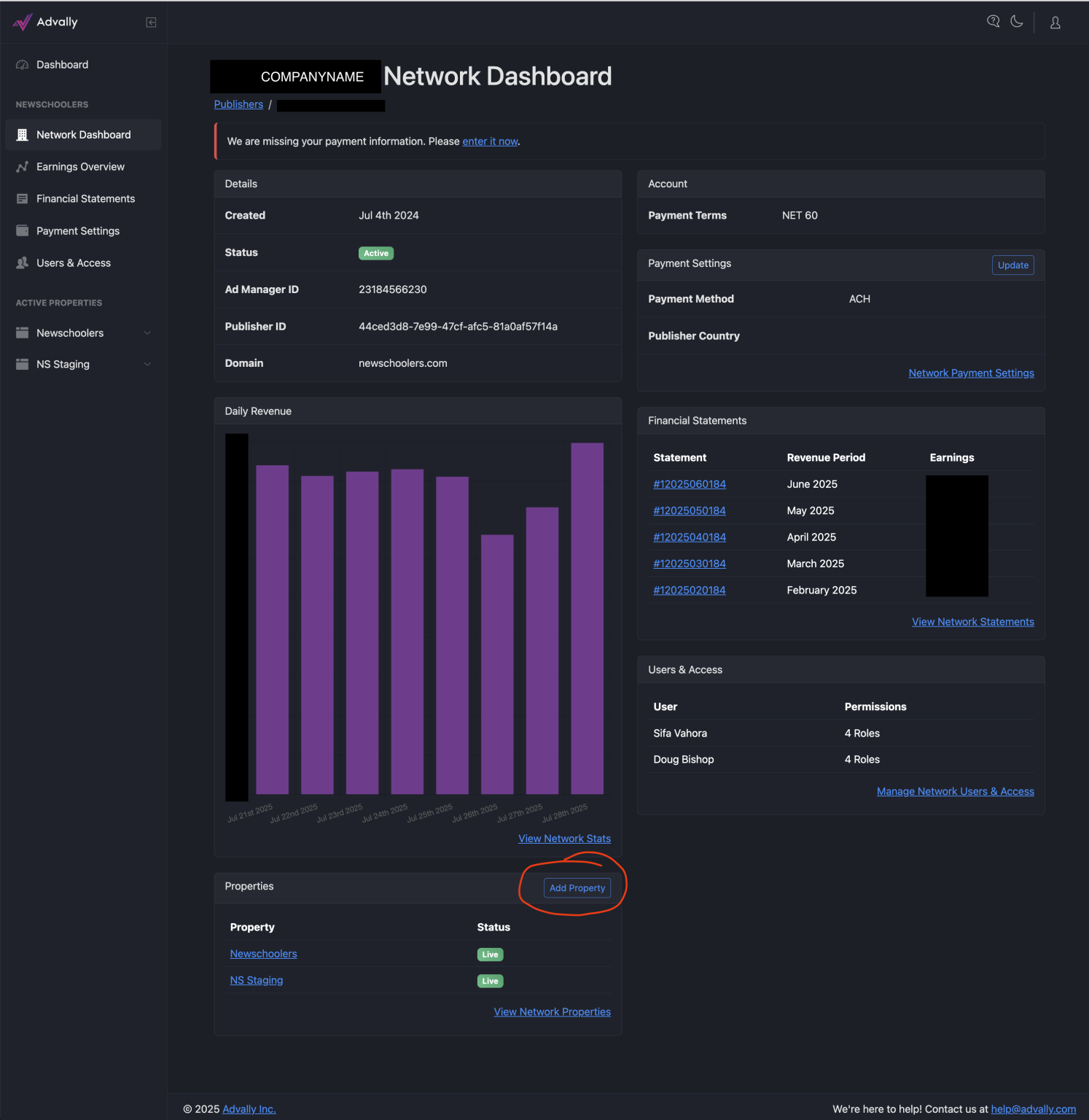This screenshot has height=1120, width=1089.
Task: Click the Add Property button
Action: (x=577, y=888)
